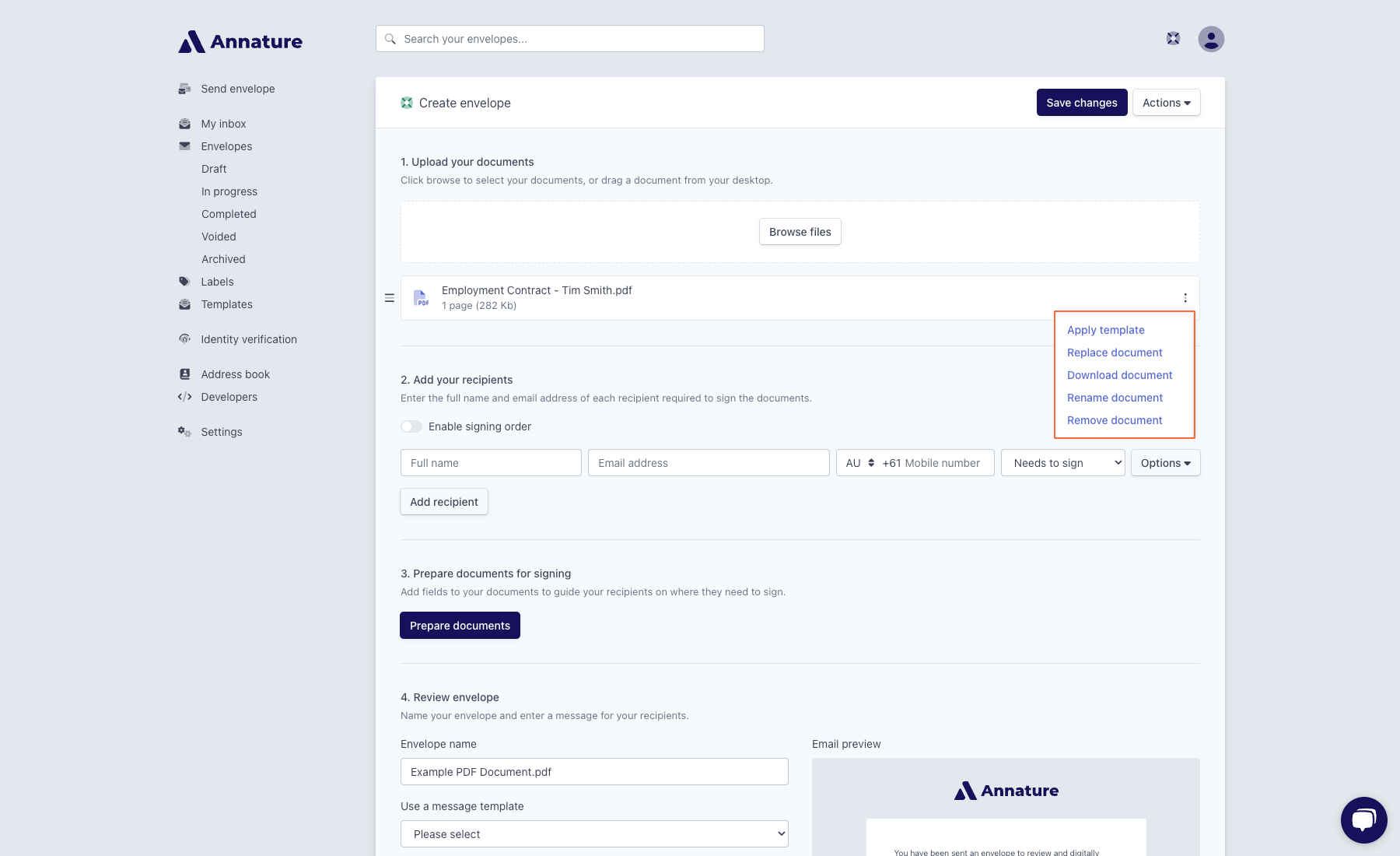Screen dimensions: 1400x856
Task: Click the Prepare documents button
Action: click(460, 626)
